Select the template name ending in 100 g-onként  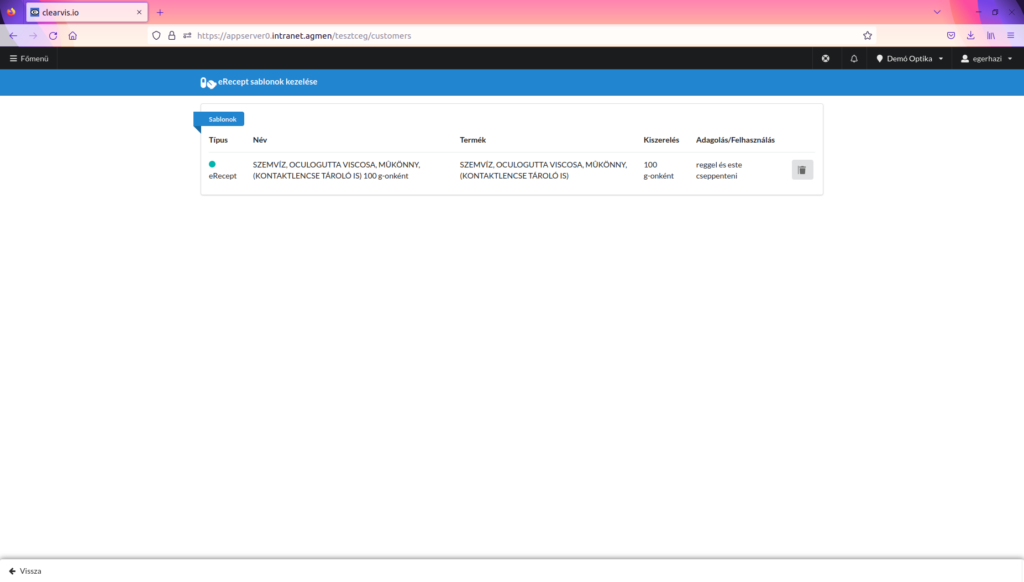pyautogui.click(x=336, y=170)
